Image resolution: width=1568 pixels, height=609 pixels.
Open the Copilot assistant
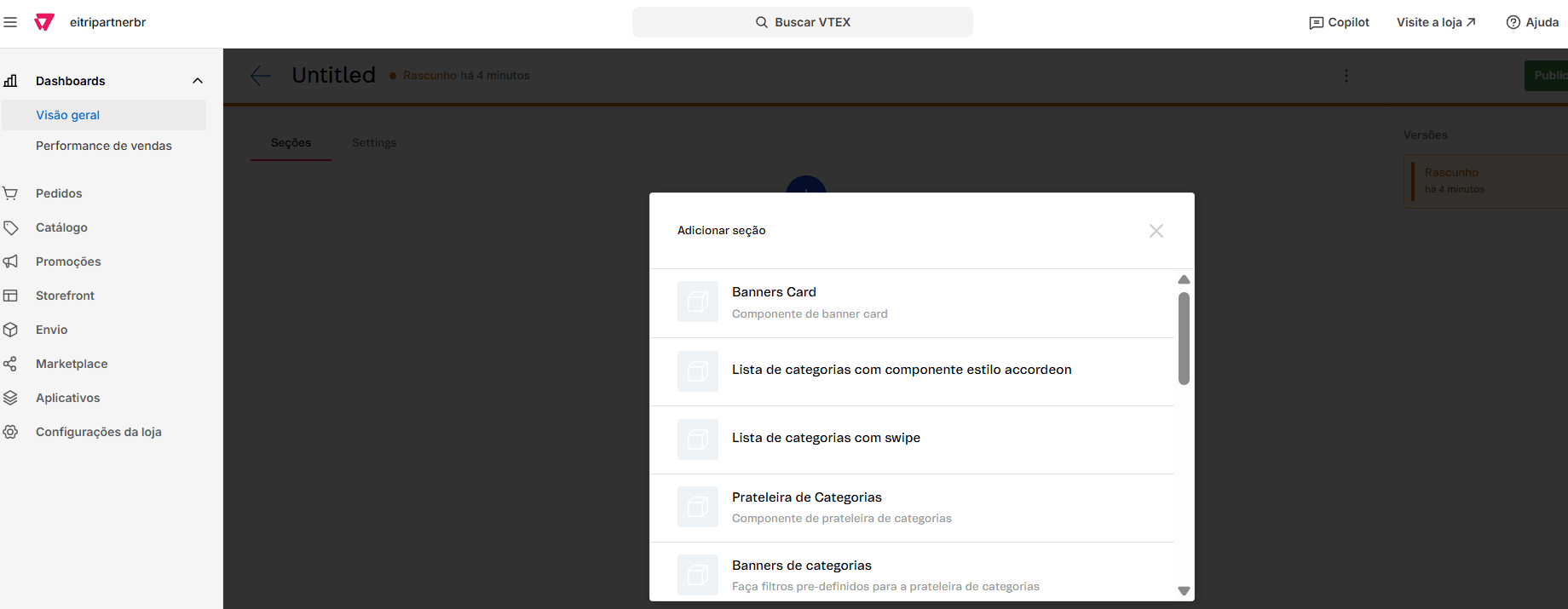pyautogui.click(x=1339, y=22)
